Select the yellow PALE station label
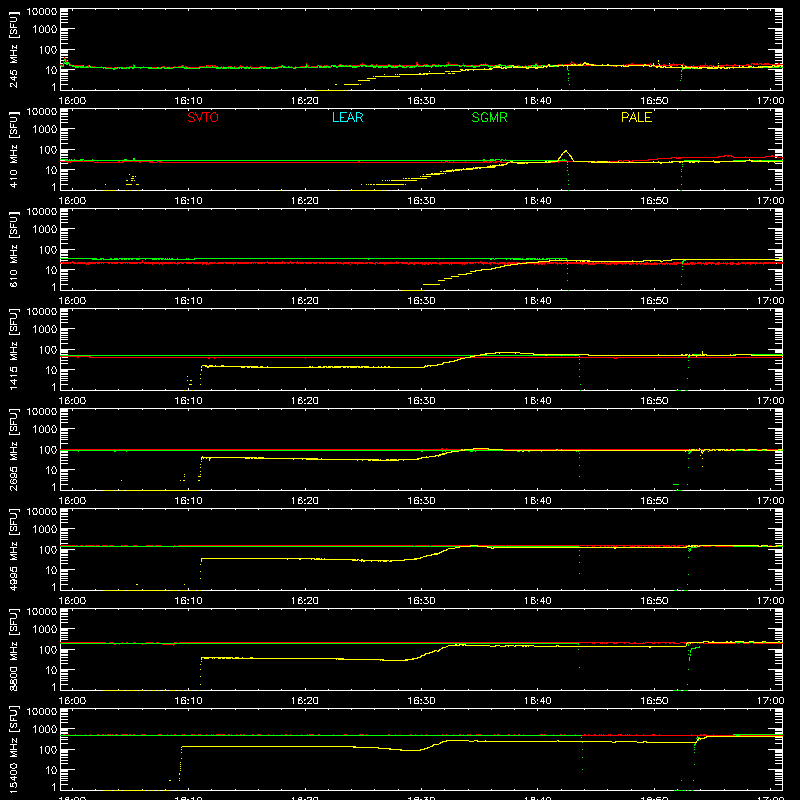Viewport: 800px width, 800px height. [636, 117]
